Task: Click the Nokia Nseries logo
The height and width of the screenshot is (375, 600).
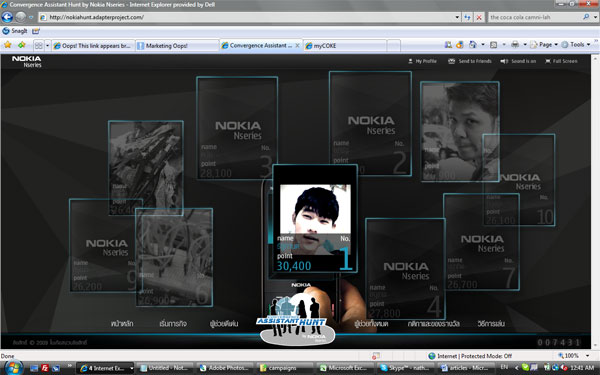Action: tap(27, 61)
